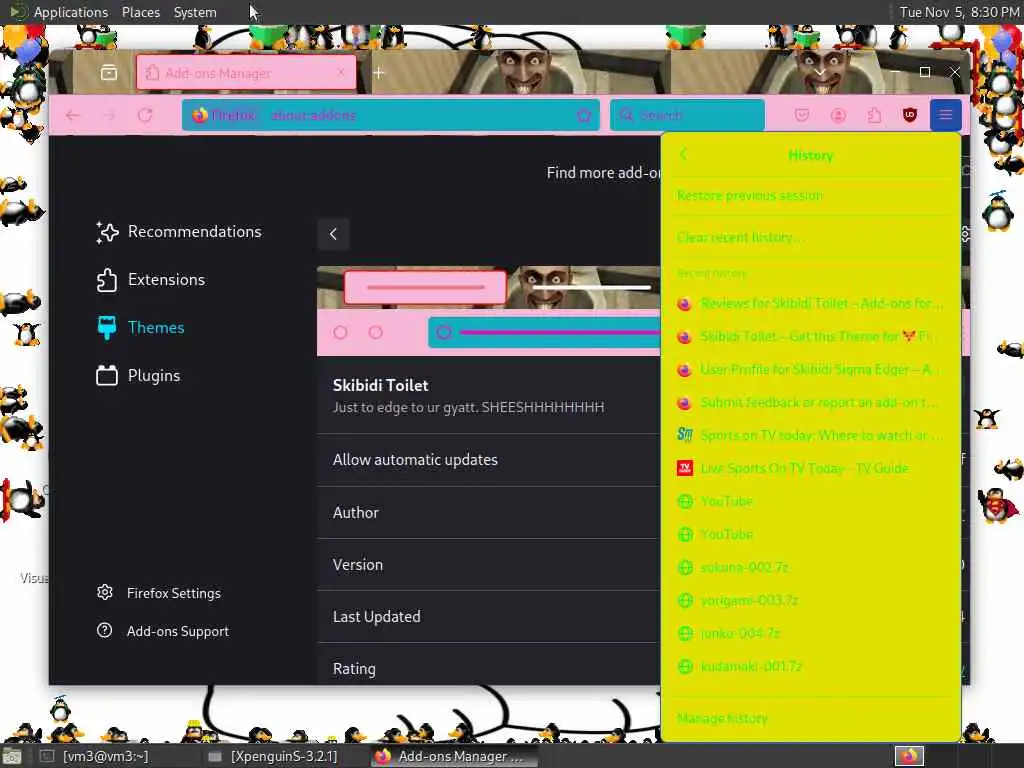Open Recommendations in add-ons sidebar

tap(179, 232)
